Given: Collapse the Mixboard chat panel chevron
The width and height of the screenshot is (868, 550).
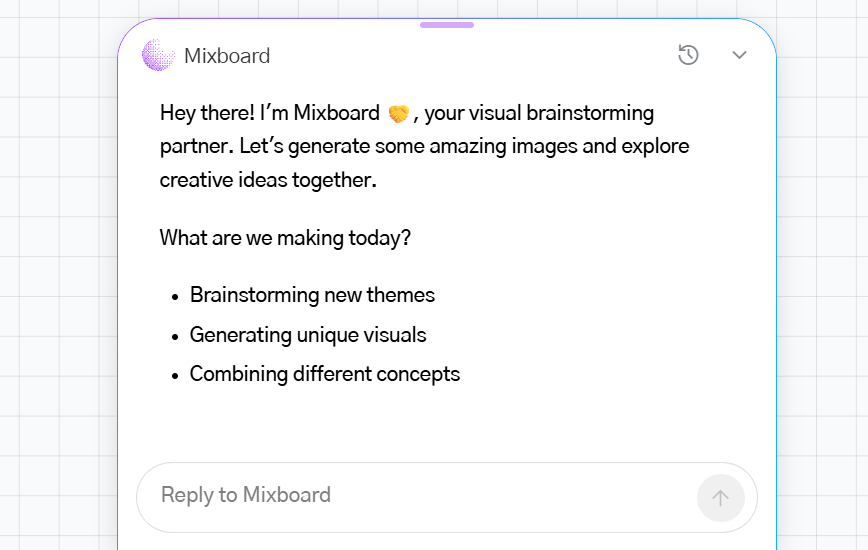Looking at the screenshot, I should click(x=739, y=55).
